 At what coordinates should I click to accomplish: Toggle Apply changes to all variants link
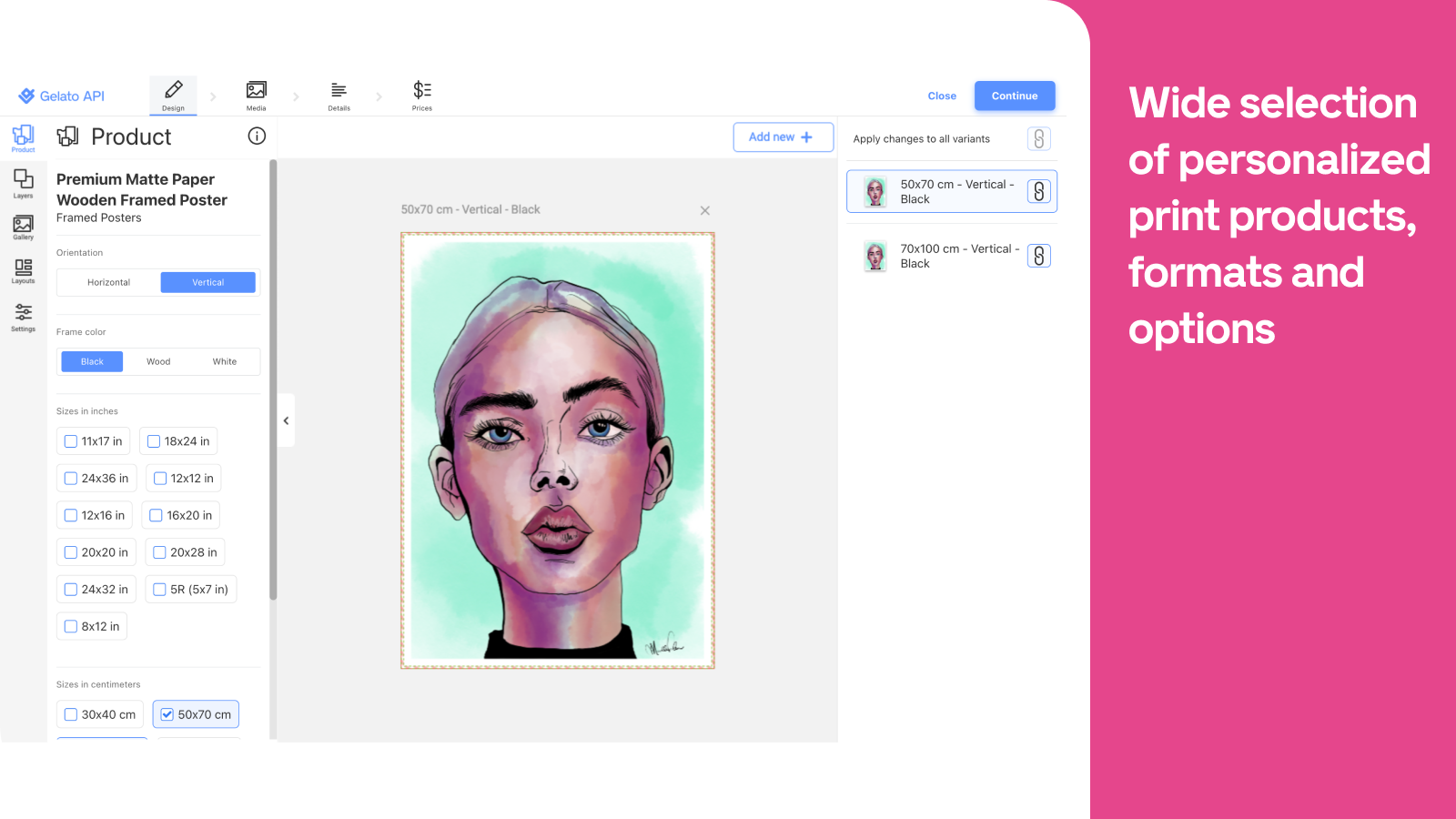click(1038, 138)
